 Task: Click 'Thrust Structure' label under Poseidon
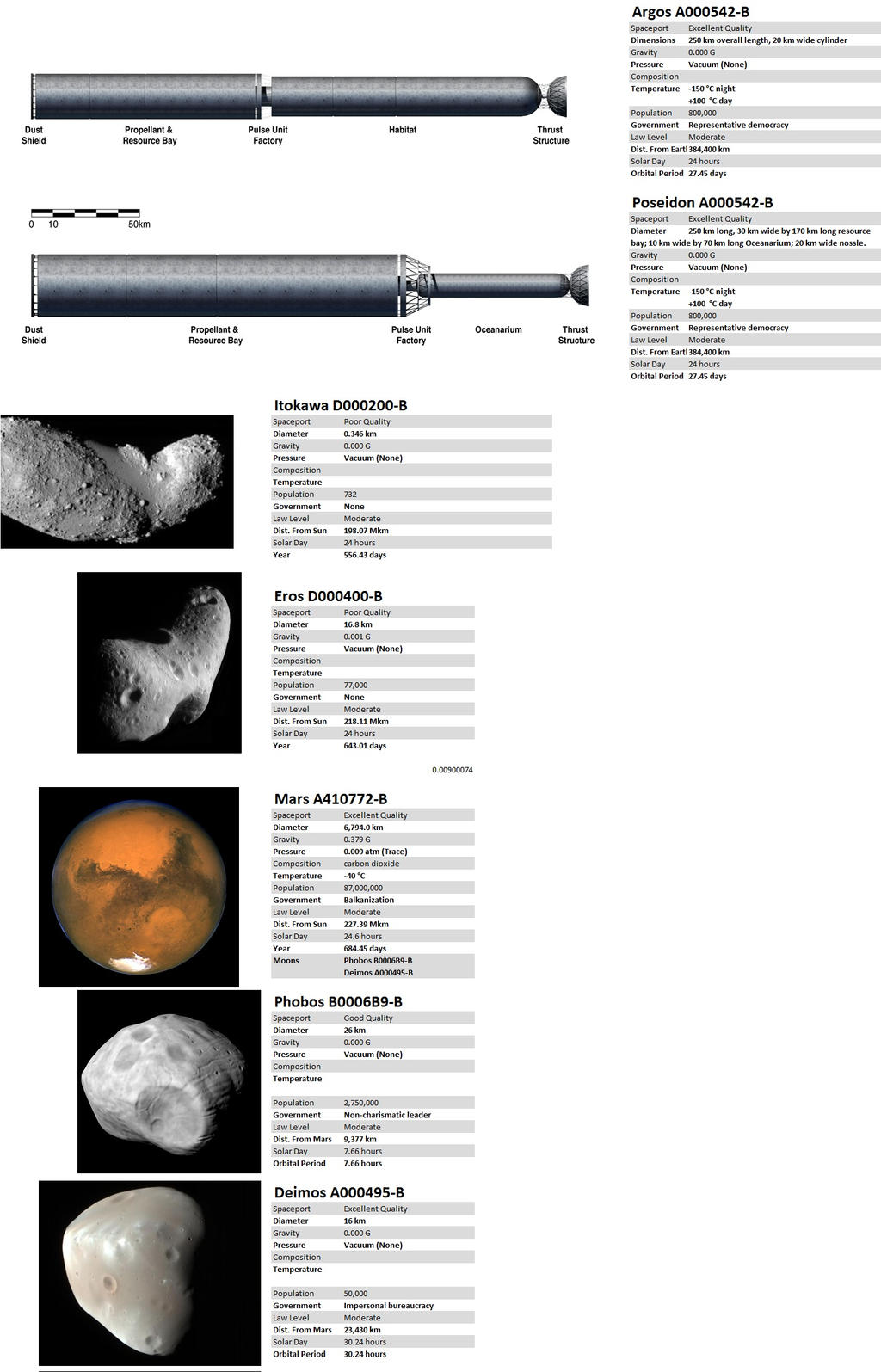coord(576,335)
